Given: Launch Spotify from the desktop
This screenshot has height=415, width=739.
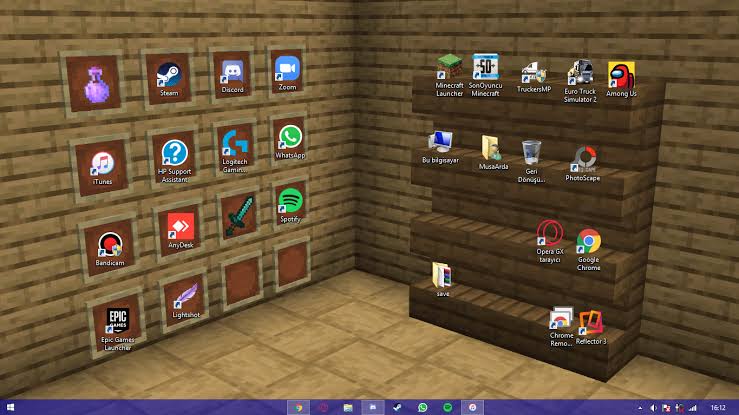Looking at the screenshot, I should 290,205.
